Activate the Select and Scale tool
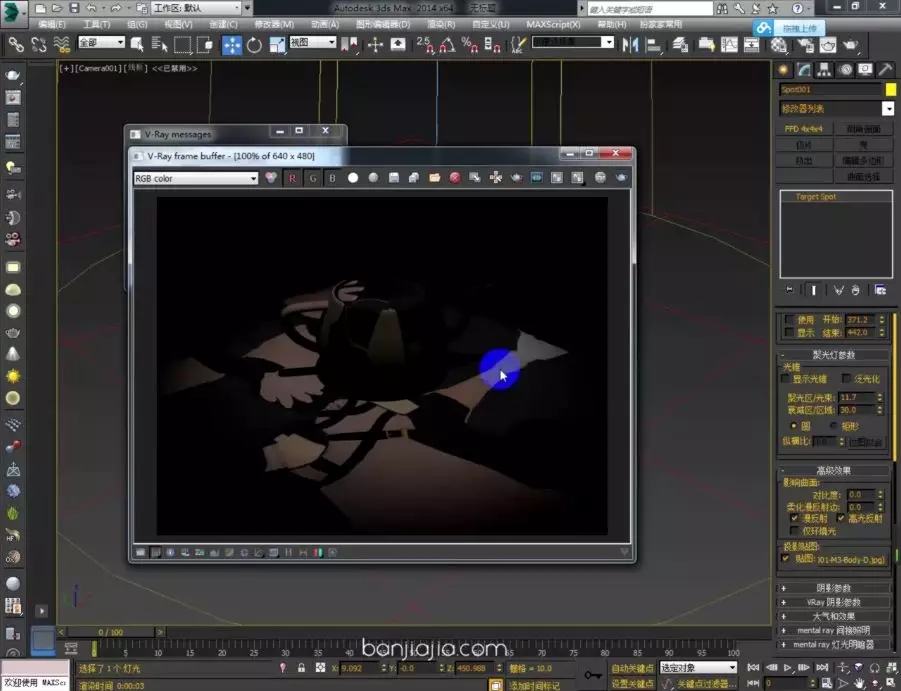This screenshot has width=901, height=691. coord(277,45)
